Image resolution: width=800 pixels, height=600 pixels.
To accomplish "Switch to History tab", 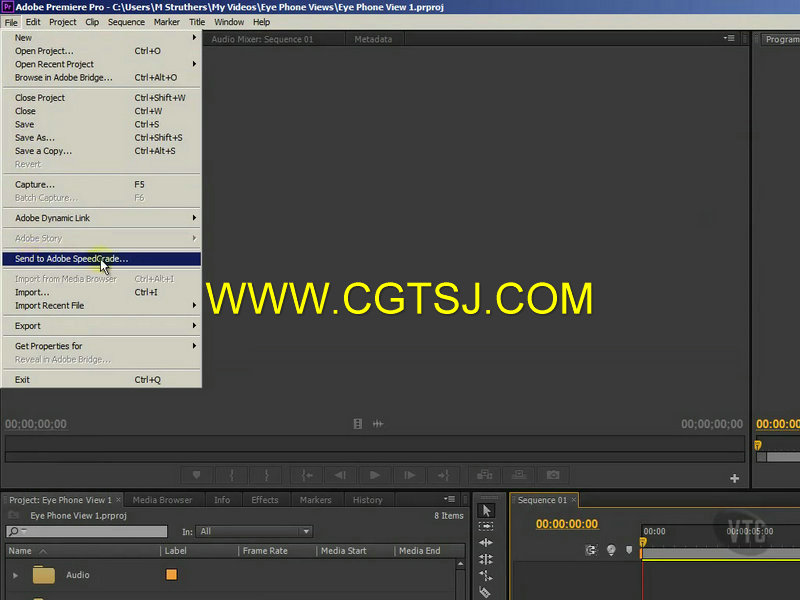I will tap(367, 500).
